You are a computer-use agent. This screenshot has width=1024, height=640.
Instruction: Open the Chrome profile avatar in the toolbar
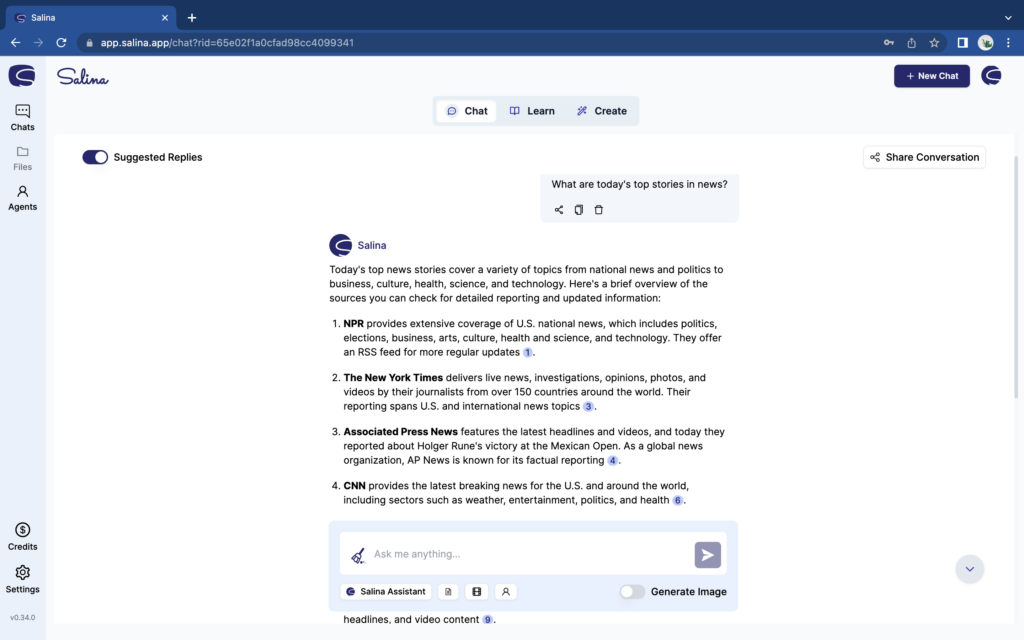(x=985, y=42)
